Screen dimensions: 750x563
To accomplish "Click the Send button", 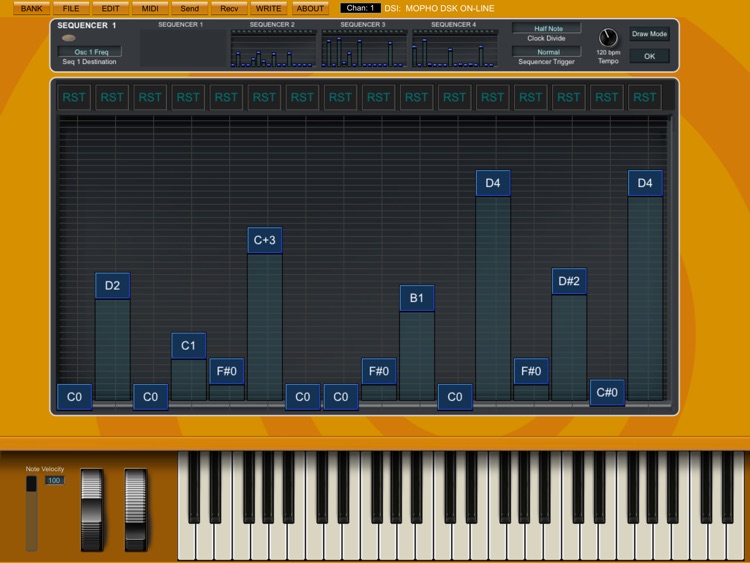I will pos(189,8).
